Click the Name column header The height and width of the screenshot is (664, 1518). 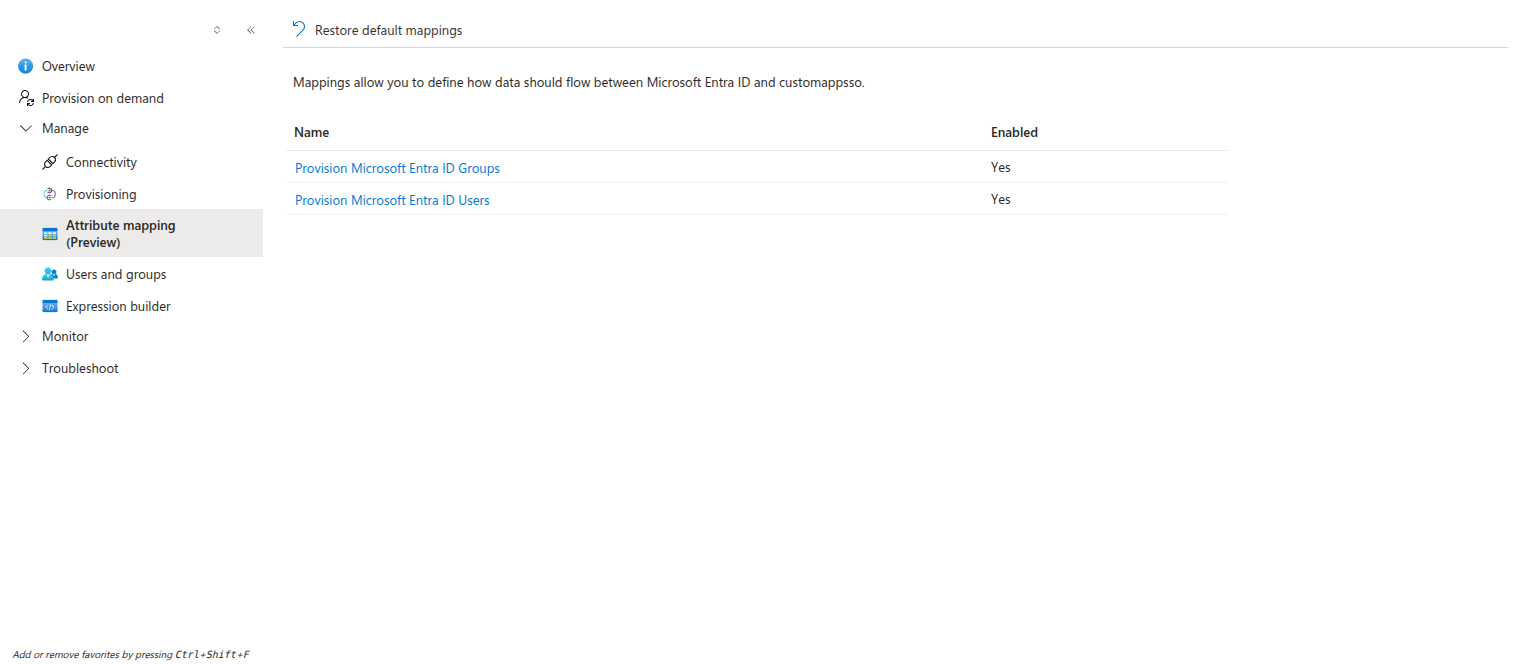312,132
